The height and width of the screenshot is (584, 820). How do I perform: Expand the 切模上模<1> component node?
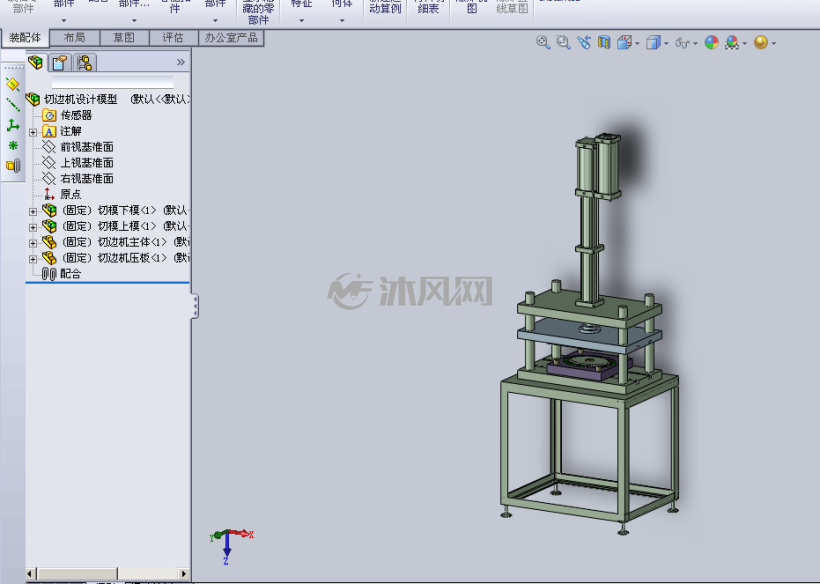point(33,227)
